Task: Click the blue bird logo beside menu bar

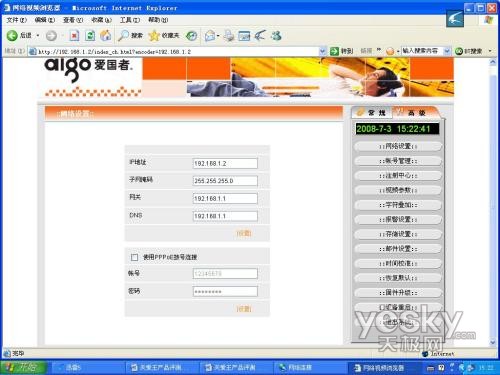Action: (455, 19)
